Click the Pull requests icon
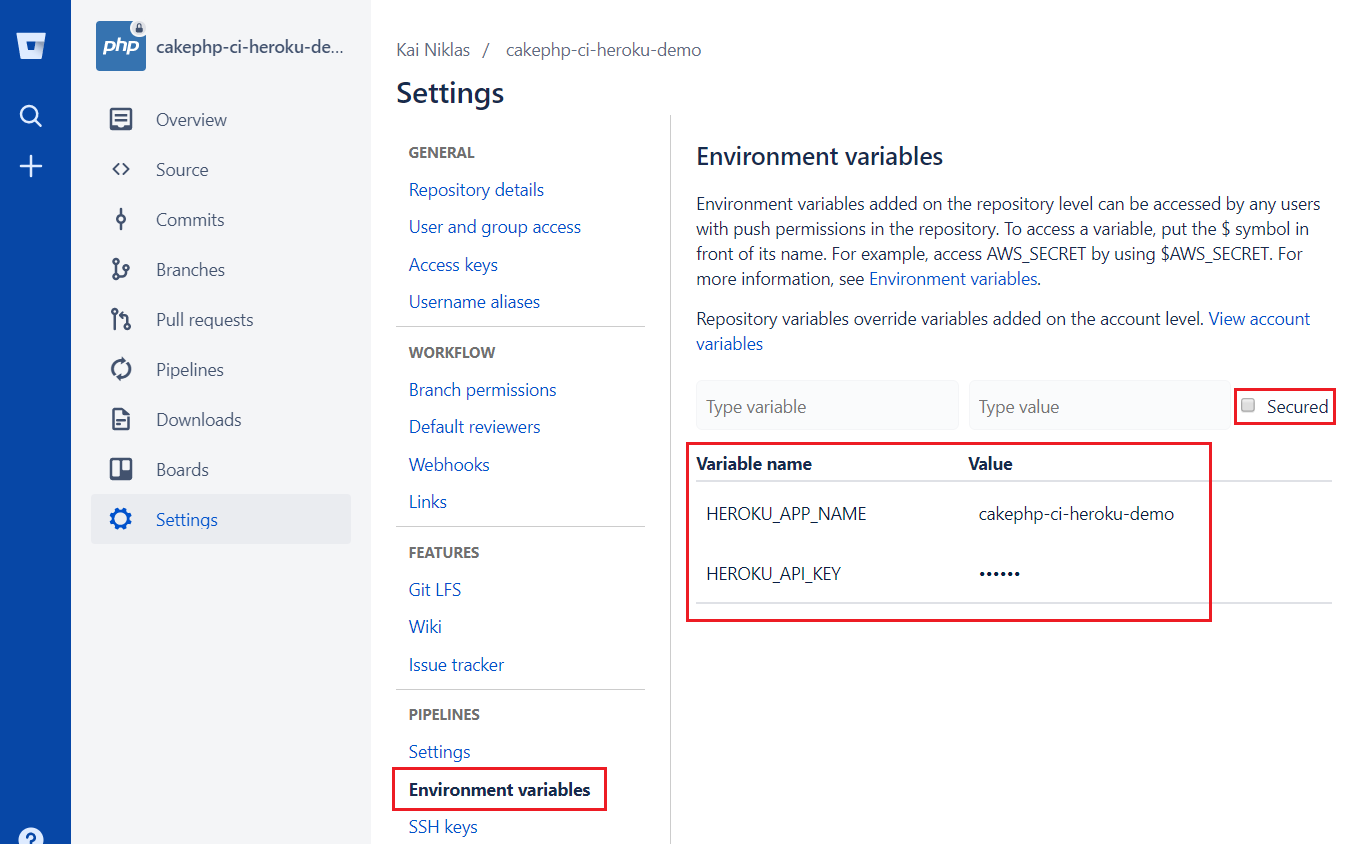 click(x=121, y=320)
